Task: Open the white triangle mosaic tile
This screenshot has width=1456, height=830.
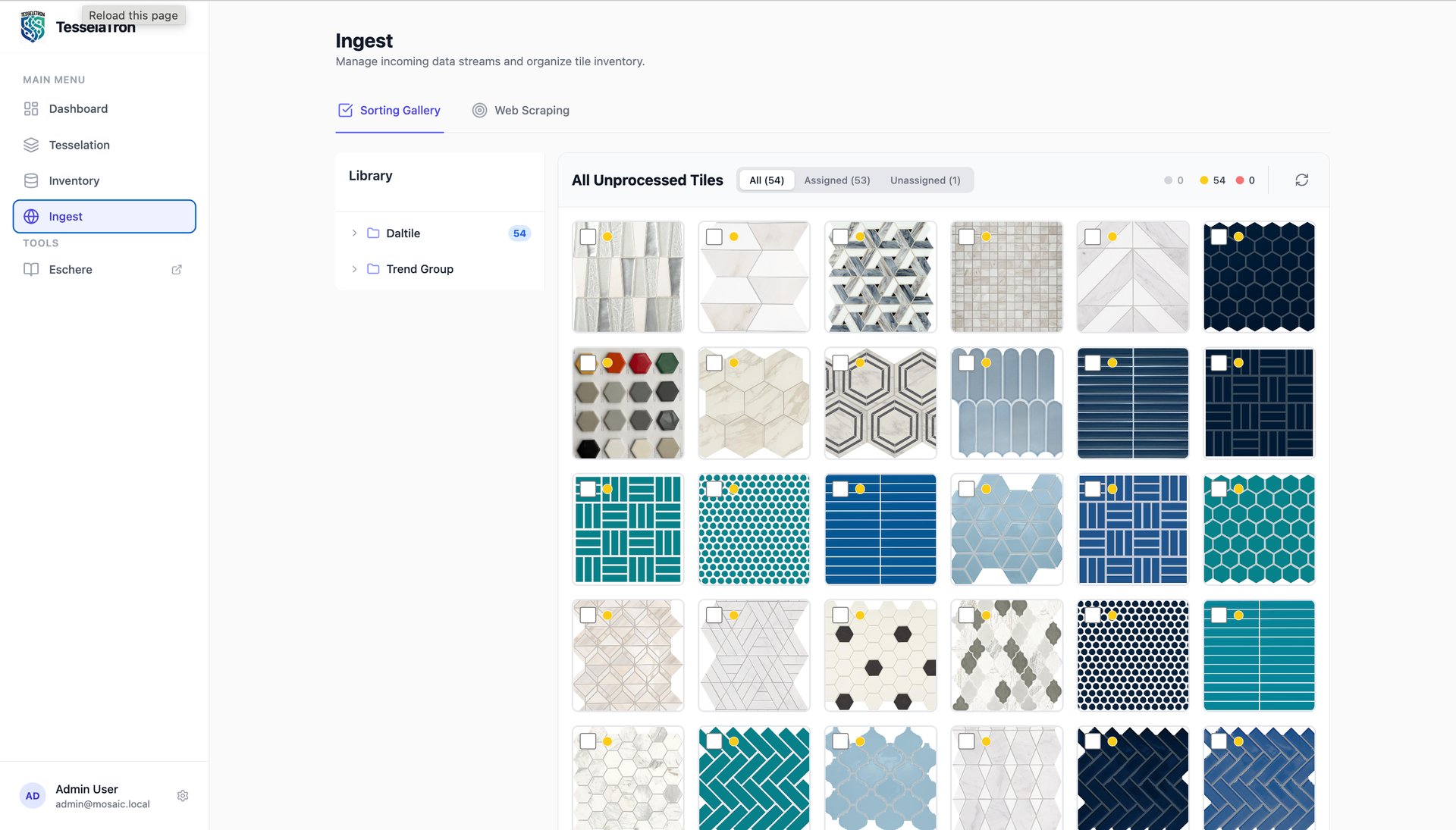Action: pyautogui.click(x=754, y=656)
